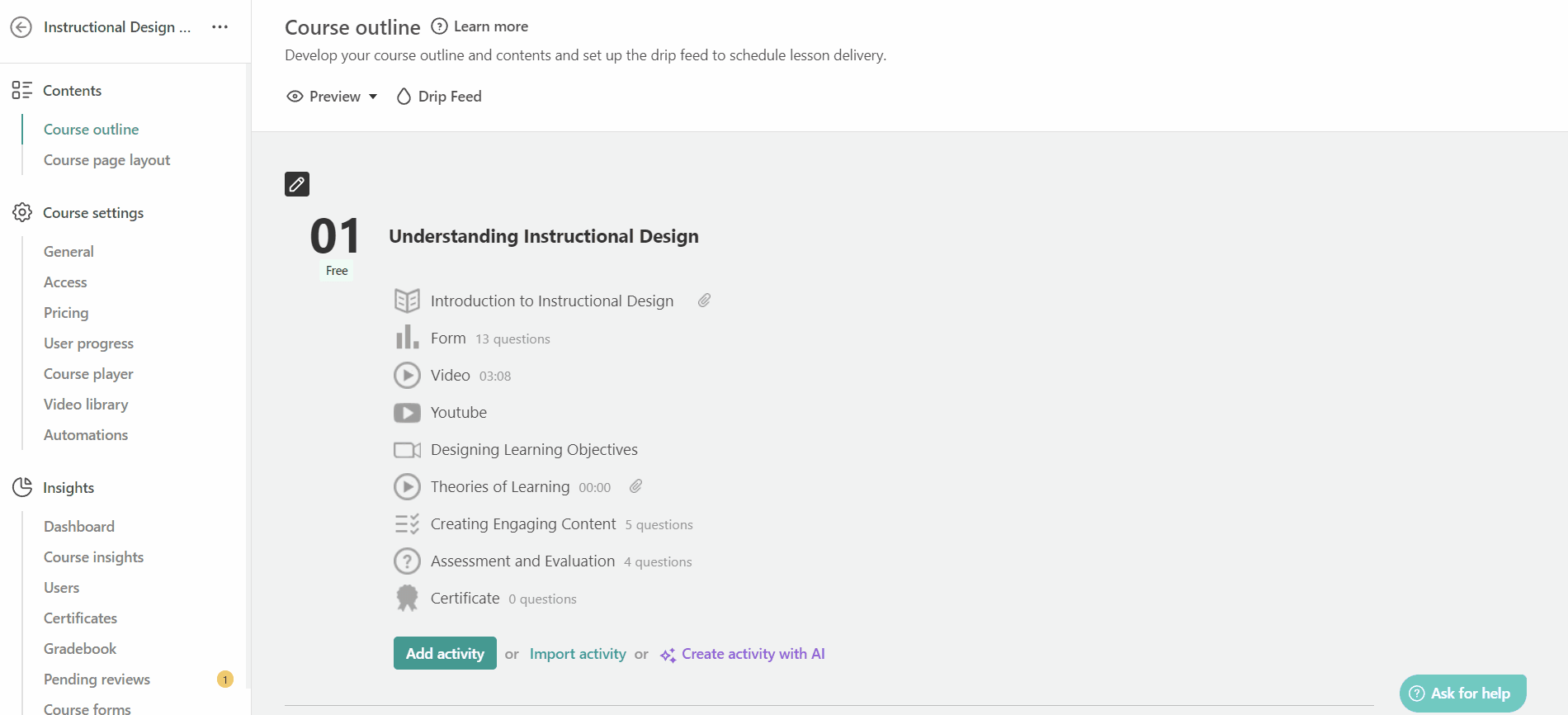Click the Form bar chart icon
Image resolution: width=1568 pixels, height=715 pixels.
coord(407,338)
